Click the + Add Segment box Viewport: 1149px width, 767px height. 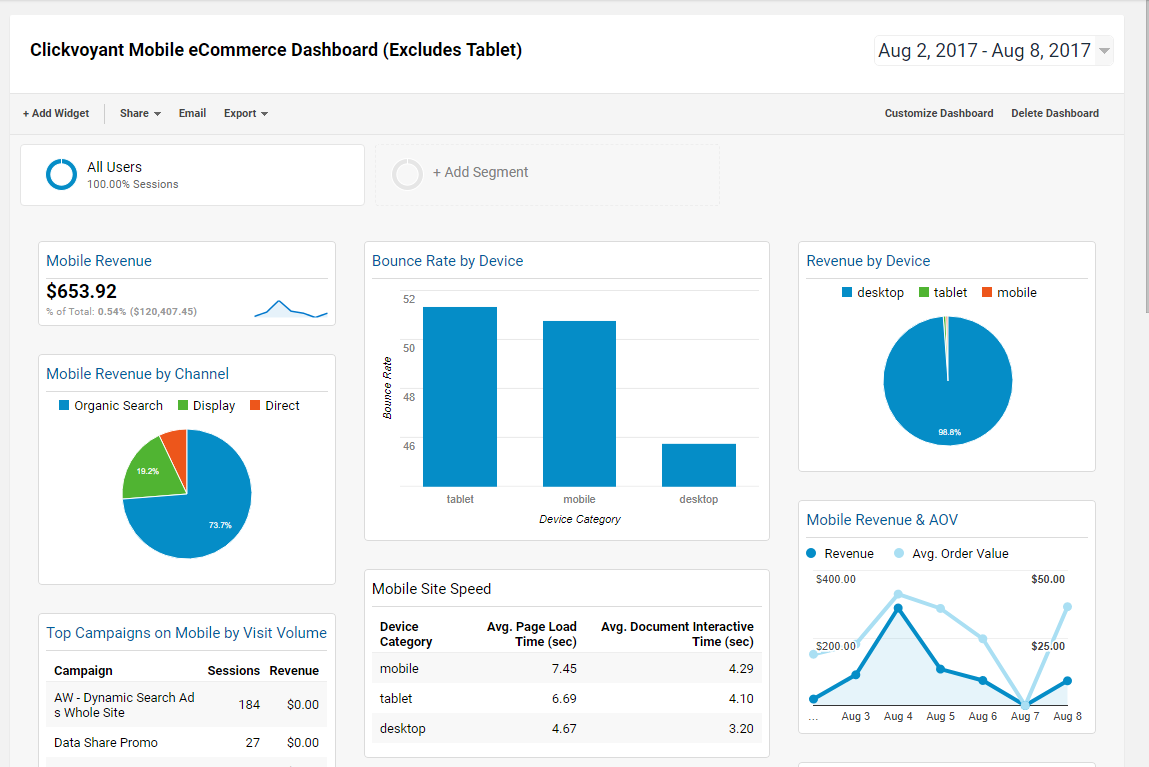click(x=547, y=174)
